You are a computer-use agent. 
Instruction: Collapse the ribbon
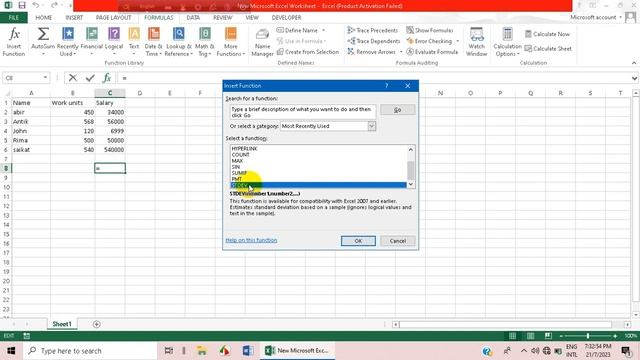pos(634,63)
